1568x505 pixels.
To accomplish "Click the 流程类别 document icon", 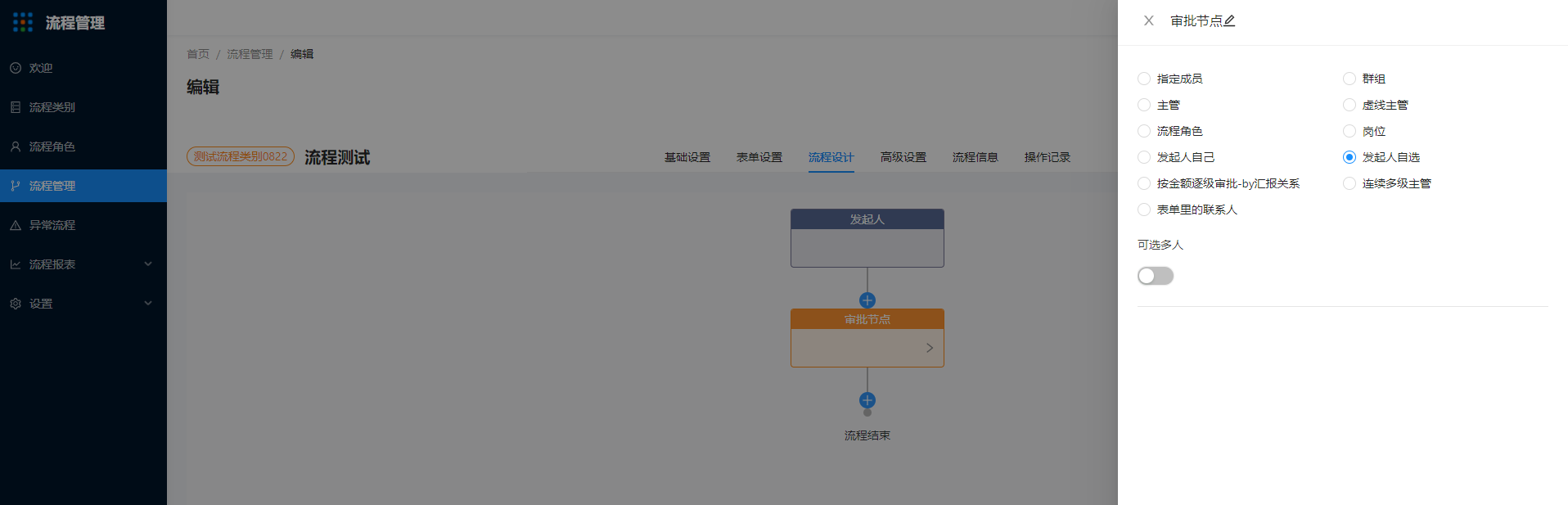I will (x=16, y=107).
